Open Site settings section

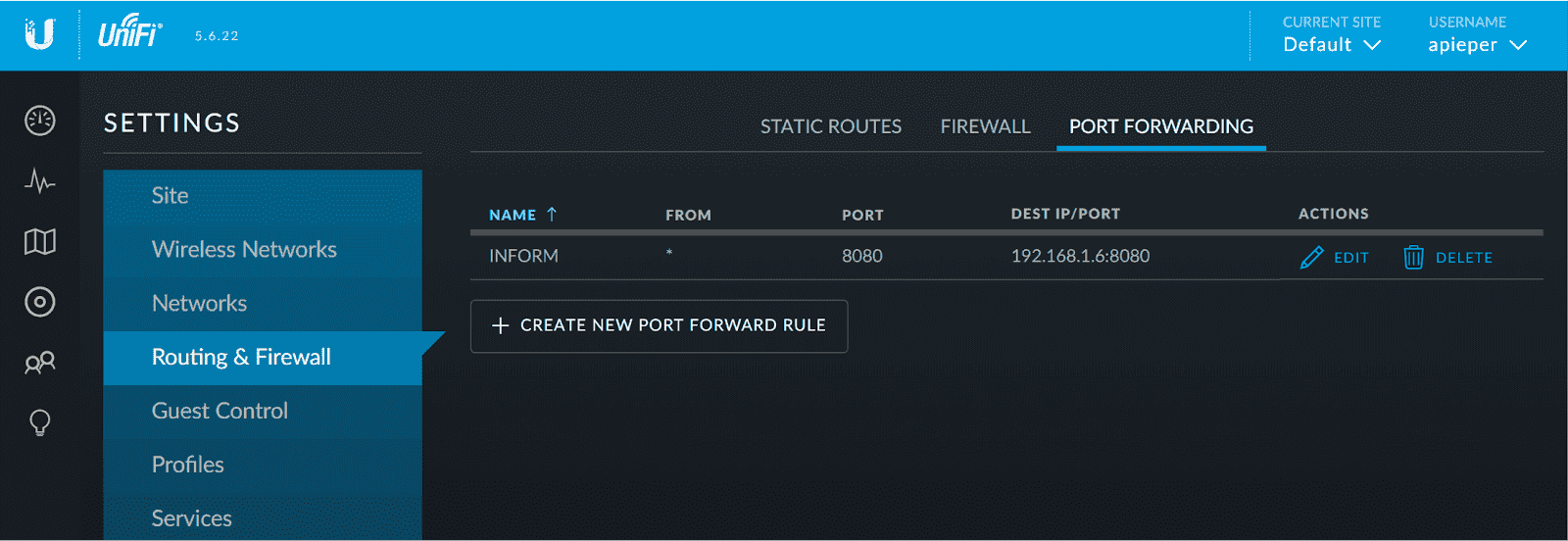pyautogui.click(x=263, y=196)
